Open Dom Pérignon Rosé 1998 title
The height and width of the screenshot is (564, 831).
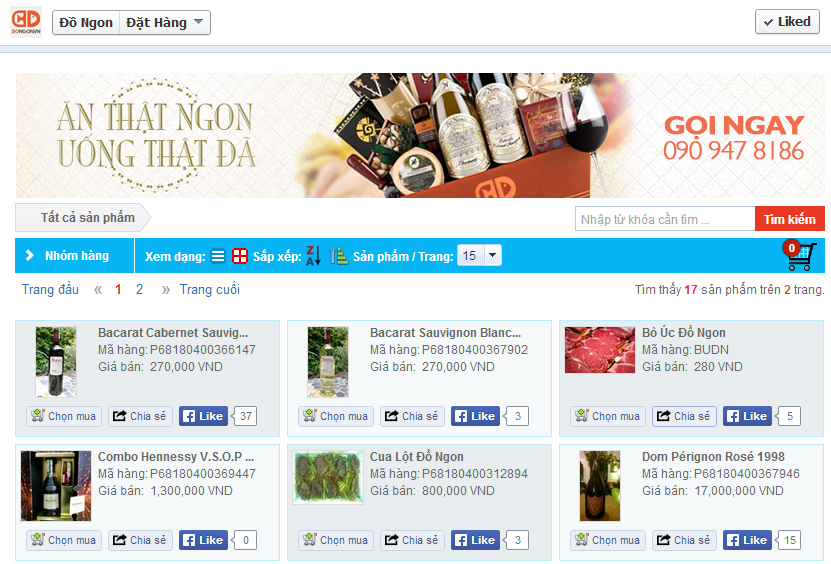coord(713,457)
